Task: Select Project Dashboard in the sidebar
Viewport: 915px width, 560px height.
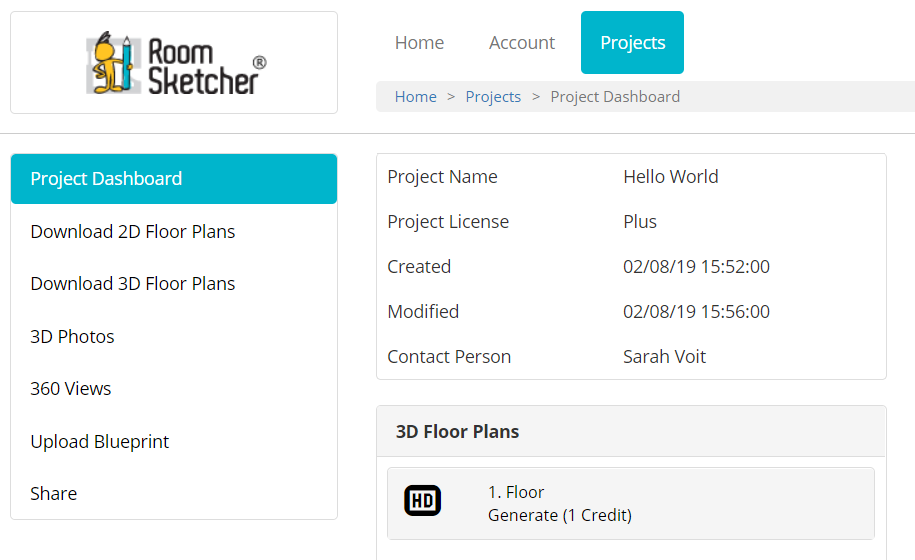Action: 174,178
